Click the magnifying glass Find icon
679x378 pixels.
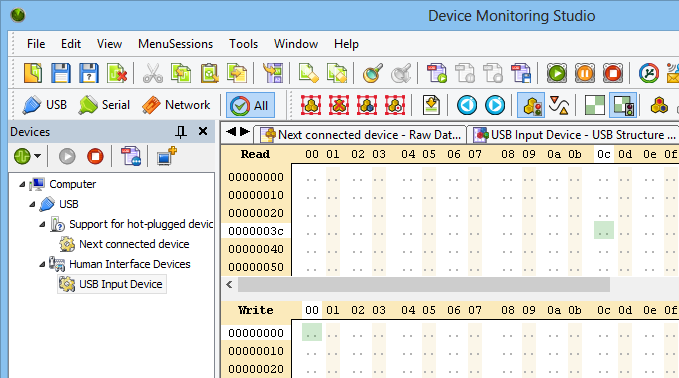372,73
